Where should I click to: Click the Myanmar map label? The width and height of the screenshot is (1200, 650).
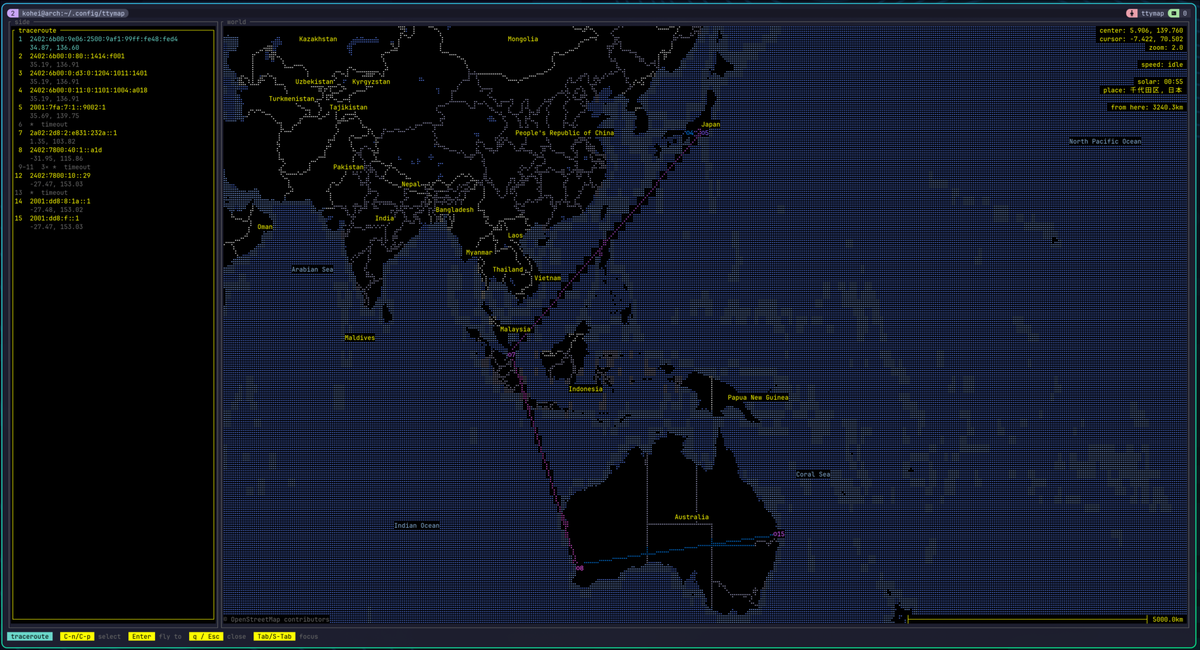point(479,253)
